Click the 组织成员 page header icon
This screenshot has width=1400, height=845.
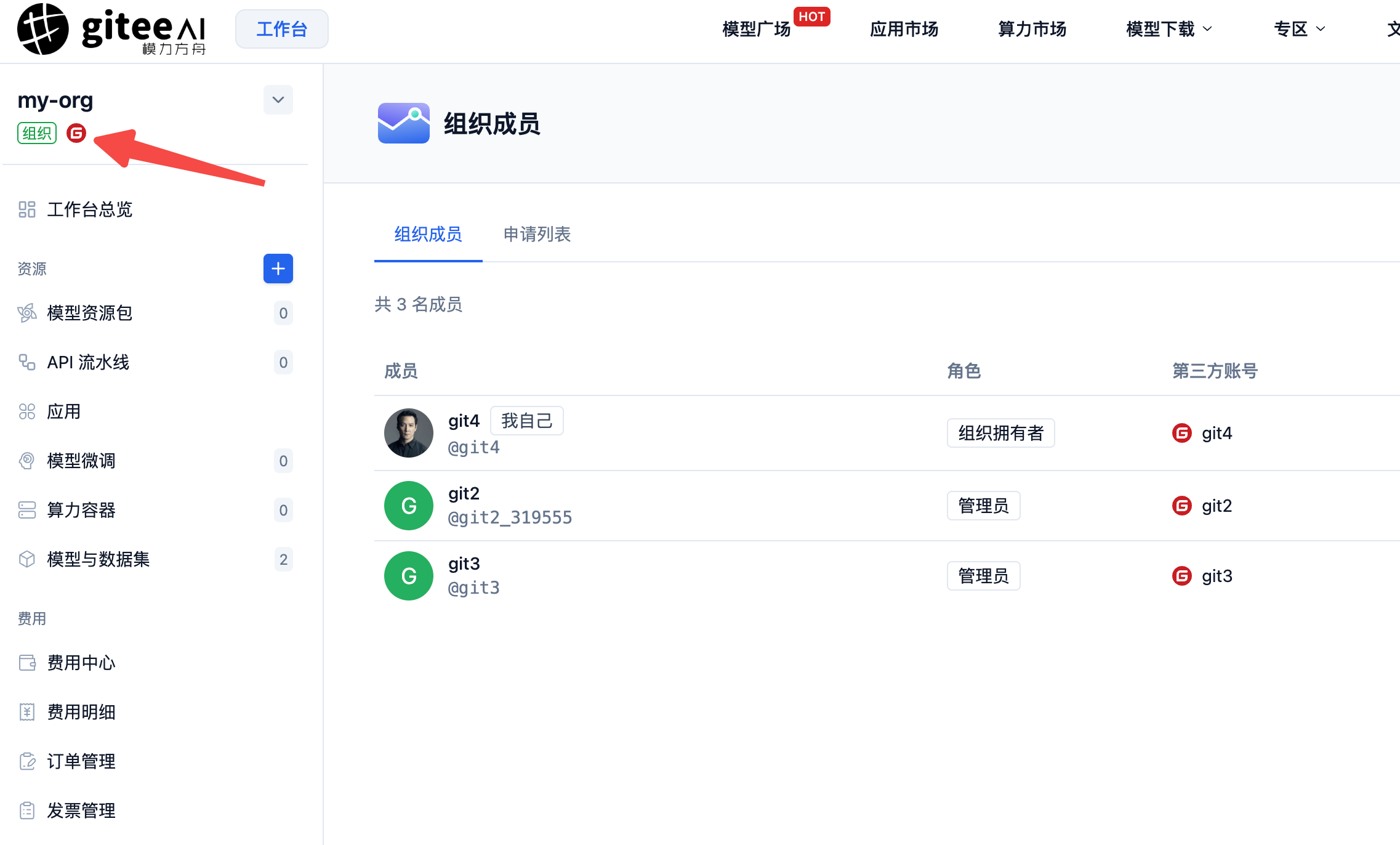[404, 123]
